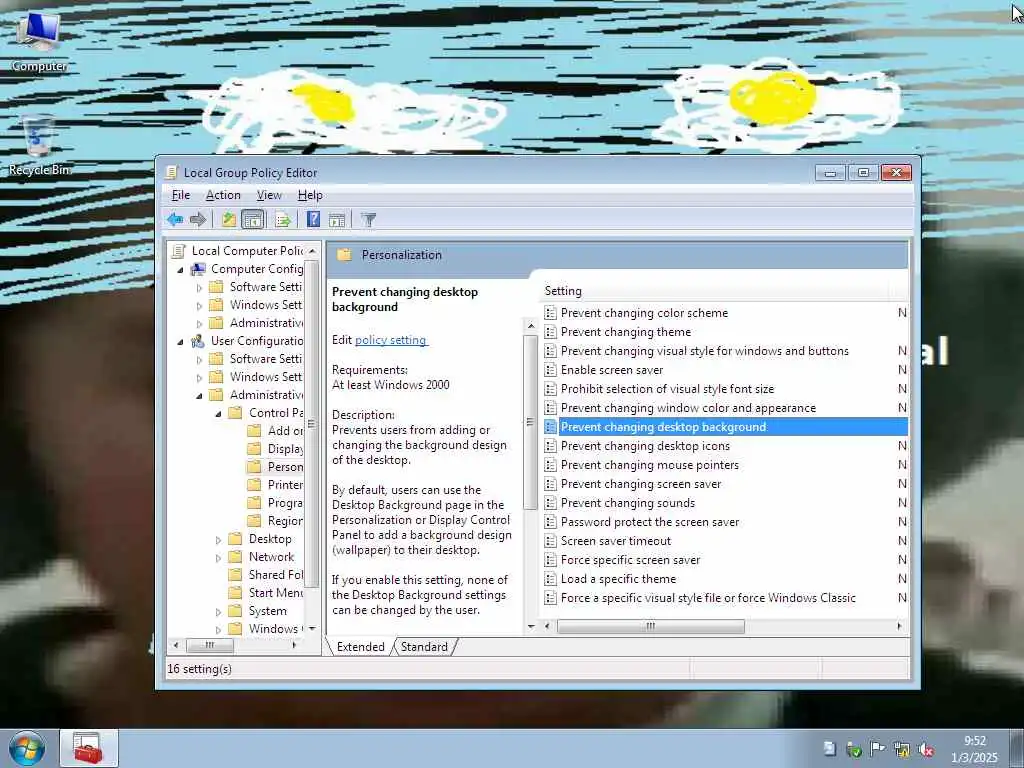Expand Administrative Templates under Computer Configuration
The image size is (1024, 768).
(x=199, y=323)
